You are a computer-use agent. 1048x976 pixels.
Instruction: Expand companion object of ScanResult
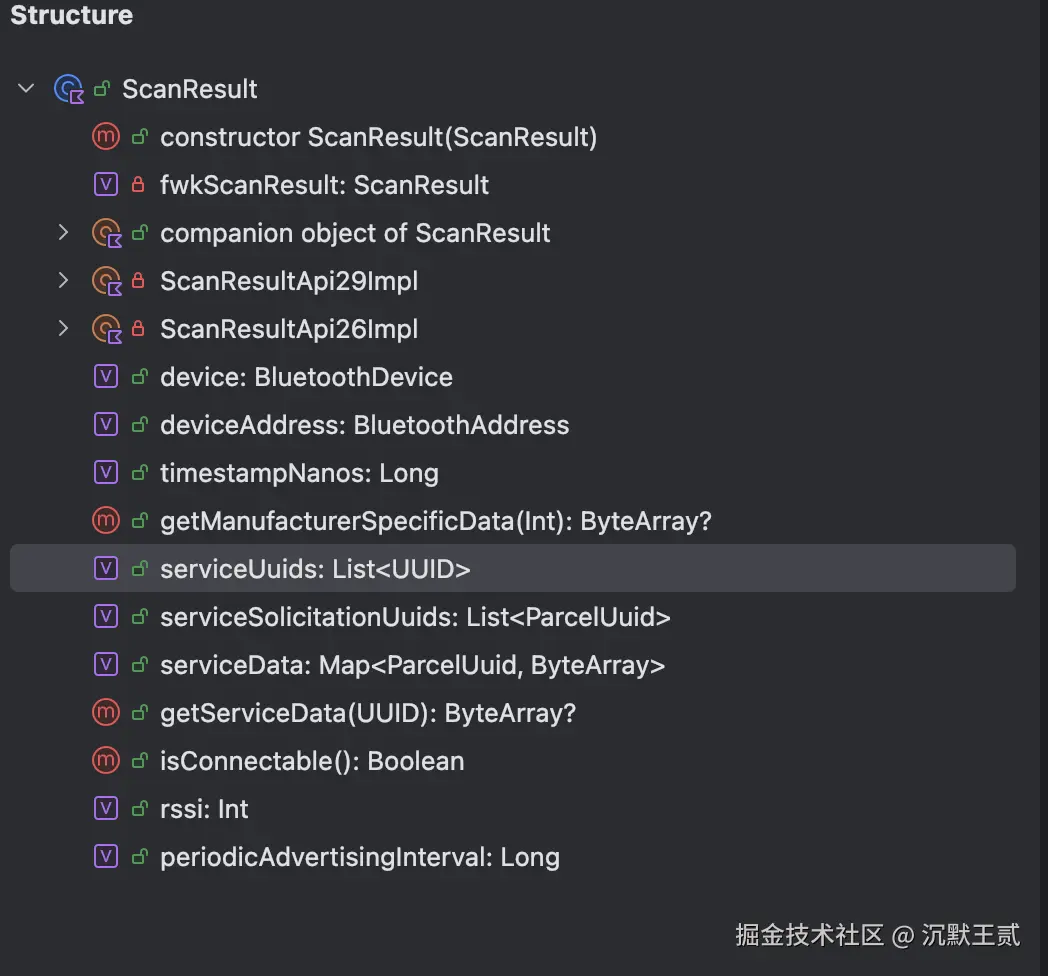[x=63, y=232]
